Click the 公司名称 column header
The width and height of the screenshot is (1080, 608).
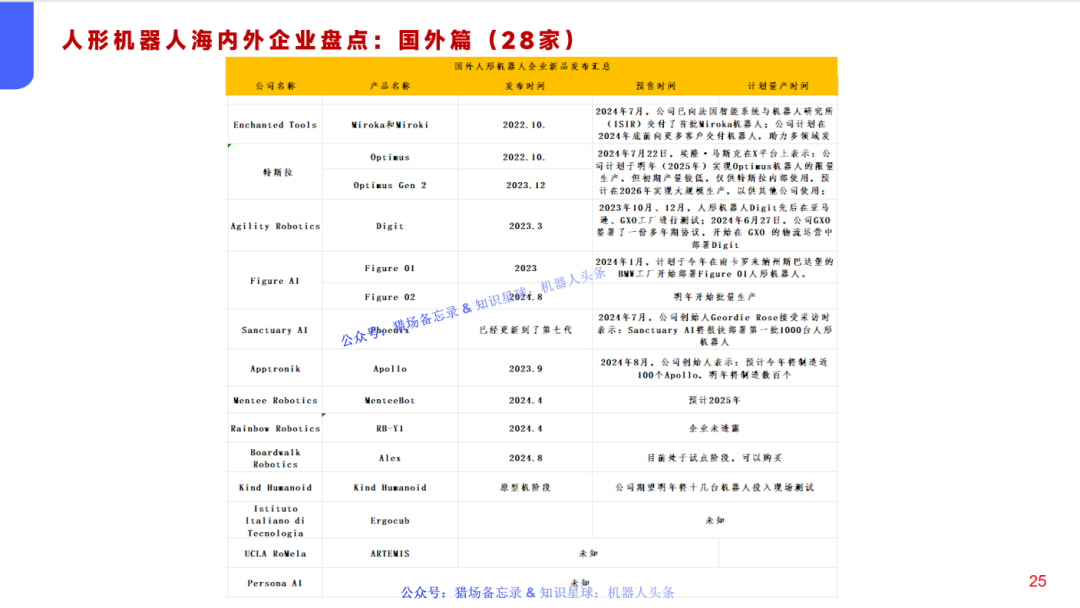tap(275, 86)
